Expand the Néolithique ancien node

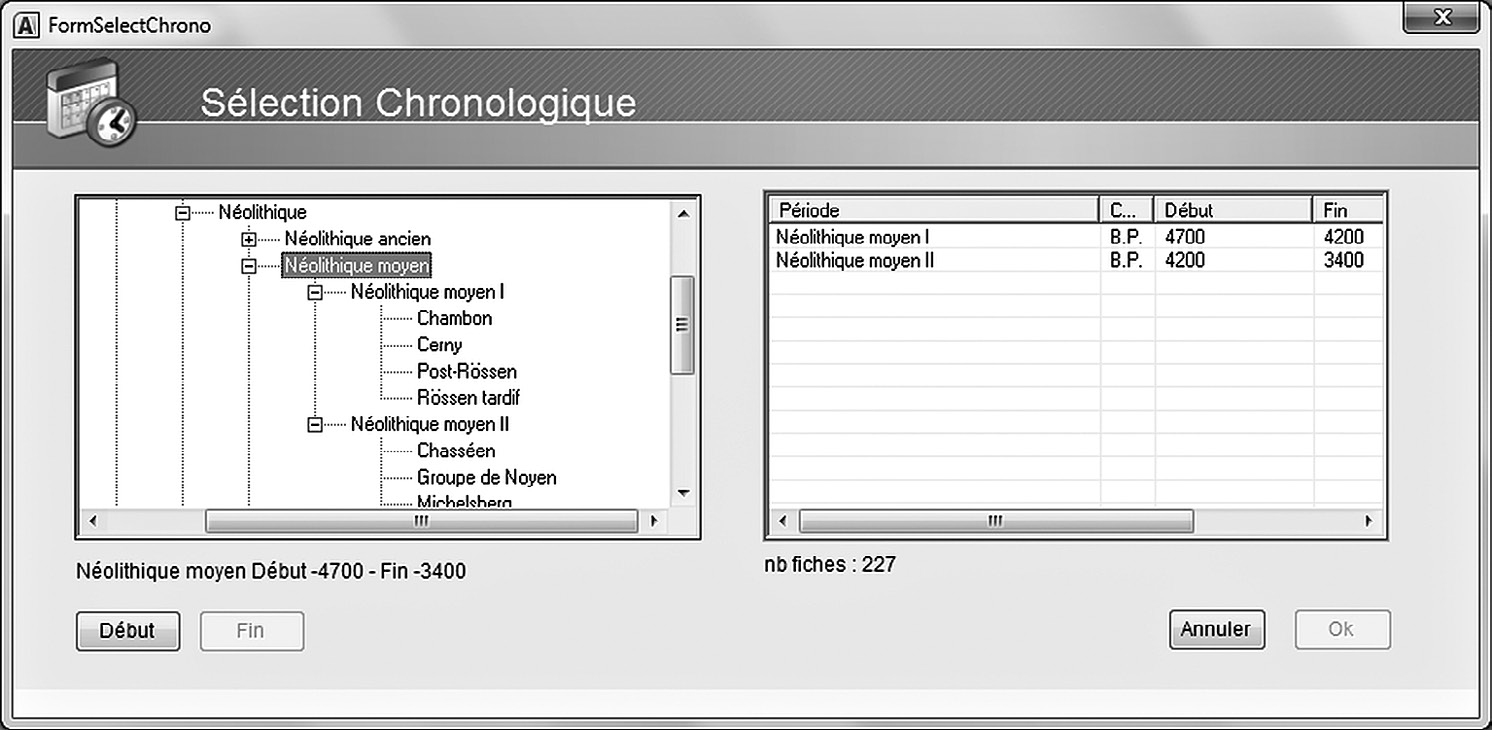[x=248, y=239]
